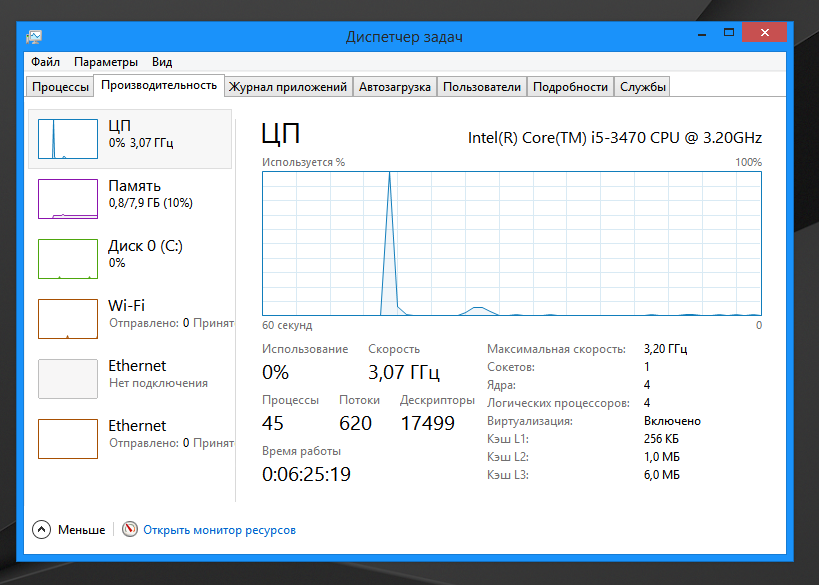Click the Скорость 3,07 ГГц value
This screenshot has height=585, width=819.
(x=404, y=372)
